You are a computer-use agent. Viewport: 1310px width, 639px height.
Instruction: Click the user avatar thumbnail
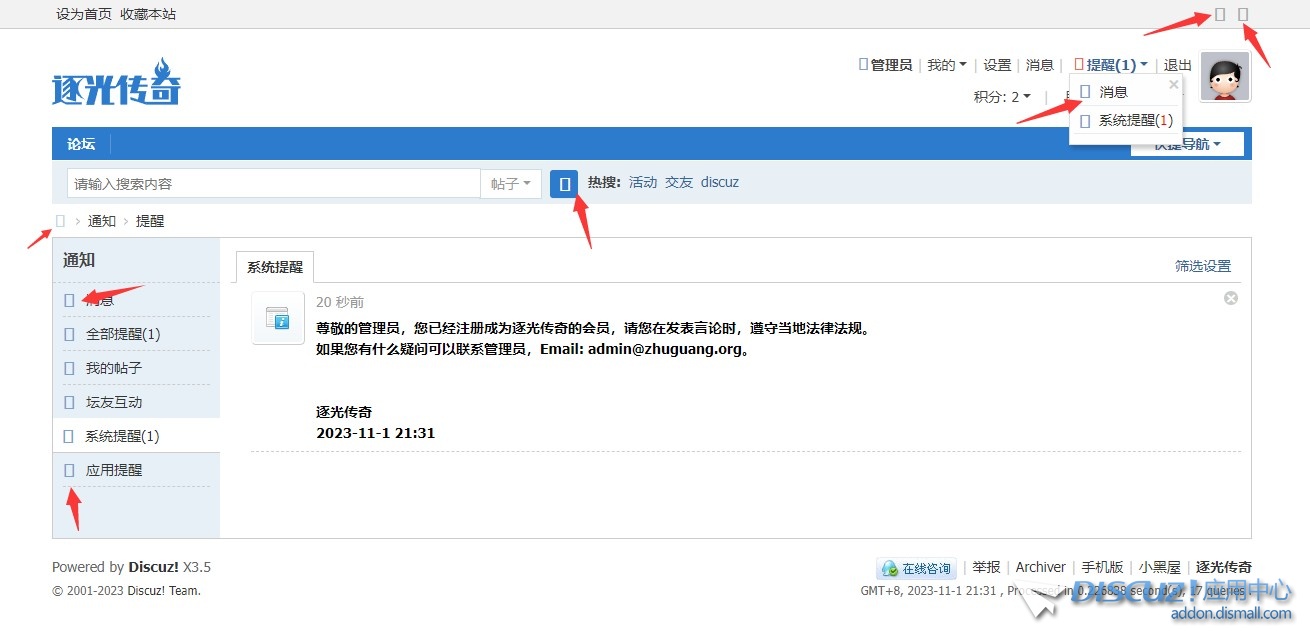click(1225, 78)
